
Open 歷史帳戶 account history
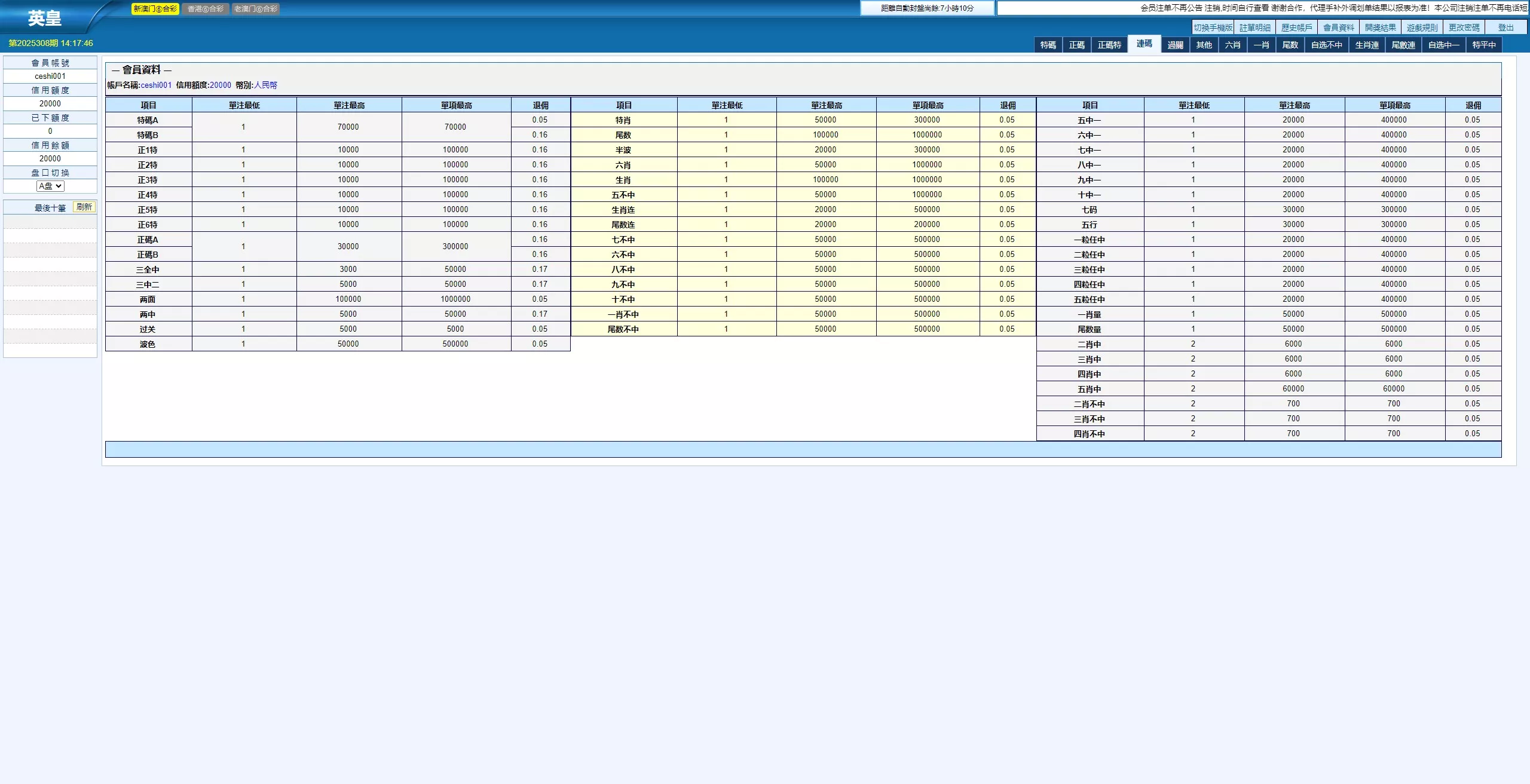(x=1296, y=27)
